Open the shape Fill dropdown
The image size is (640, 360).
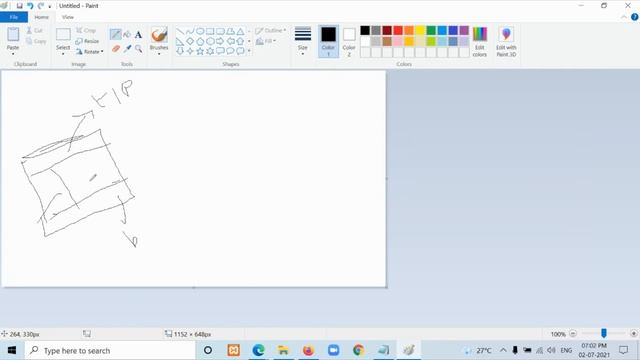click(x=266, y=41)
